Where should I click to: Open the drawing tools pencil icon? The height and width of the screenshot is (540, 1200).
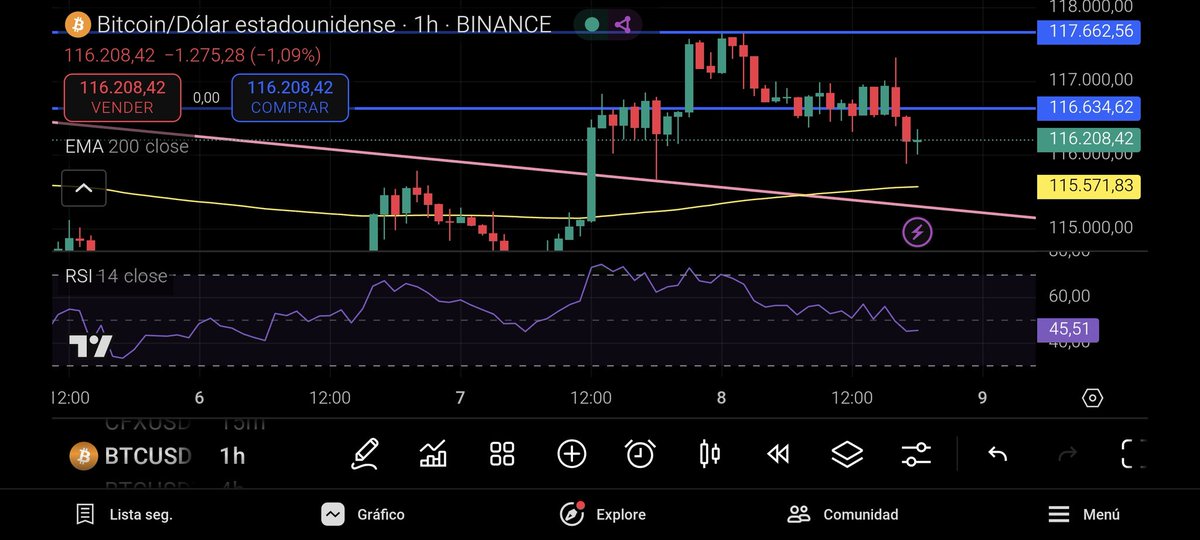(365, 455)
